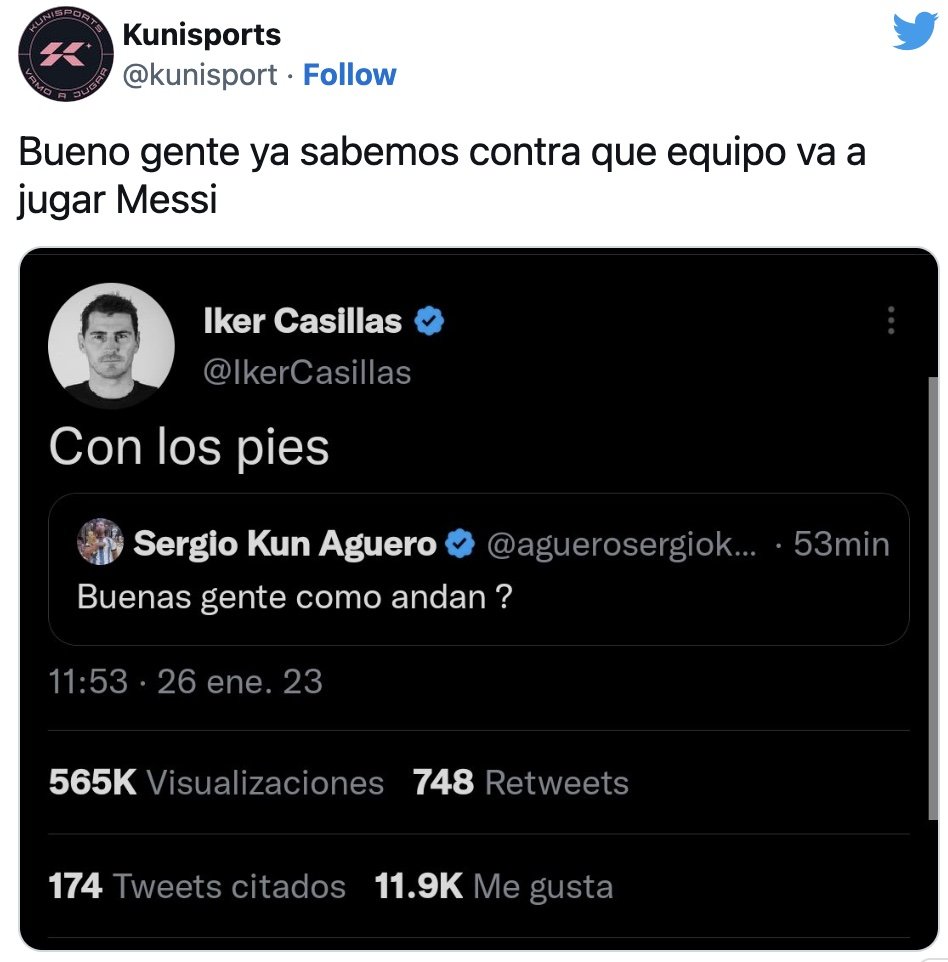Open the three-dot menu on Casillas tweet

pos(891,320)
